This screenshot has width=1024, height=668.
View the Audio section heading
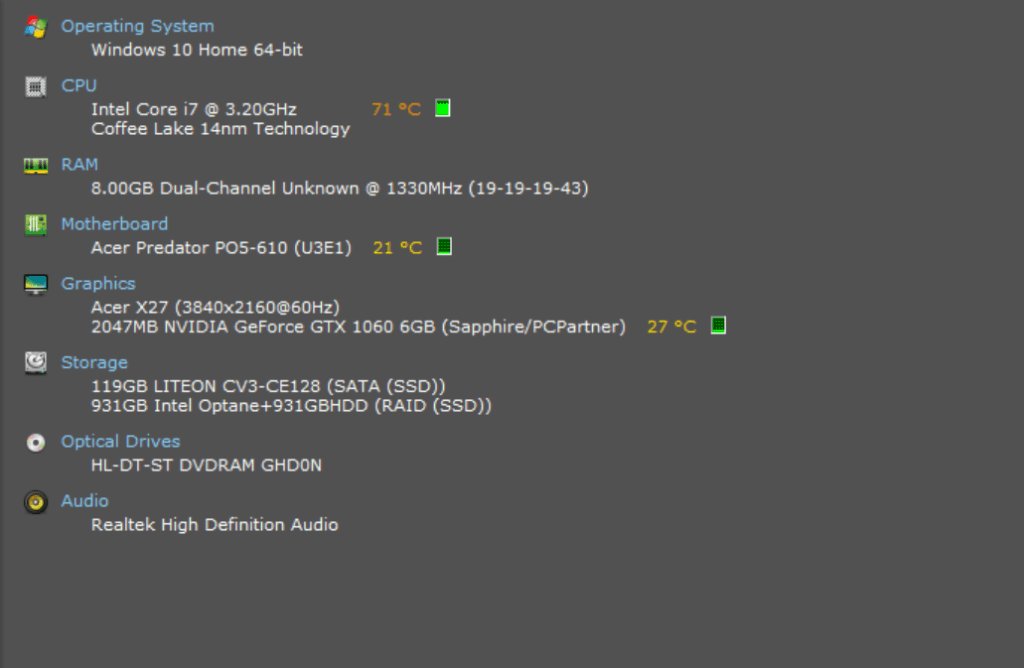tap(85, 501)
